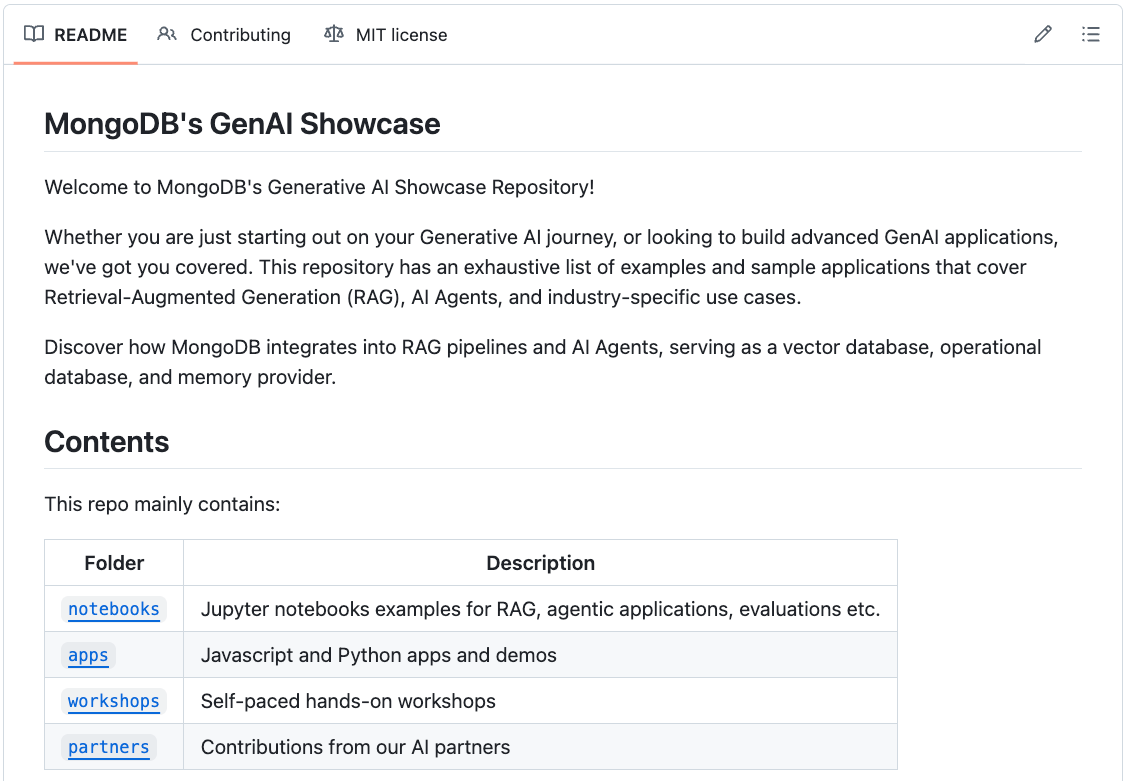Visit the partners folder link
The height and width of the screenshot is (781, 1126).
(108, 747)
